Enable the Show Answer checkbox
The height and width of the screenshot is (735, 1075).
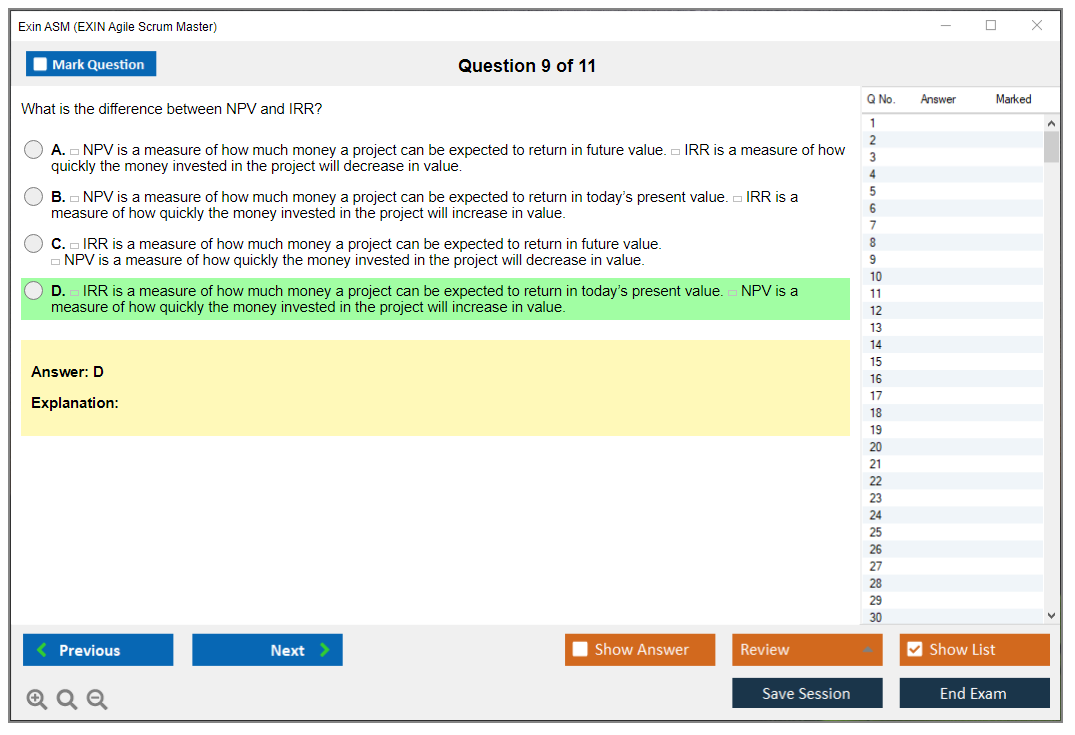(x=580, y=650)
